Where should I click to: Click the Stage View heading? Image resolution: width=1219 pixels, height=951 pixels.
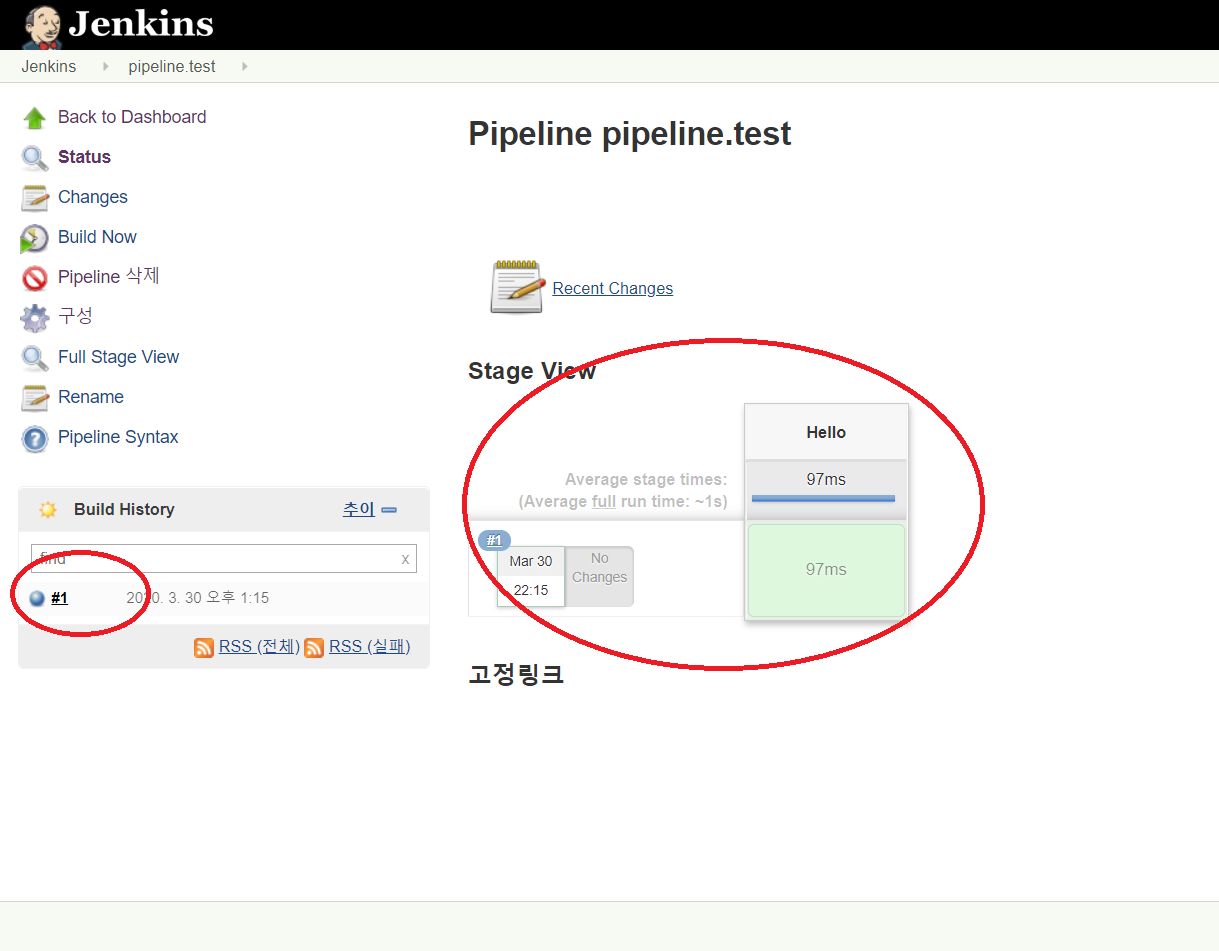pyautogui.click(x=532, y=371)
